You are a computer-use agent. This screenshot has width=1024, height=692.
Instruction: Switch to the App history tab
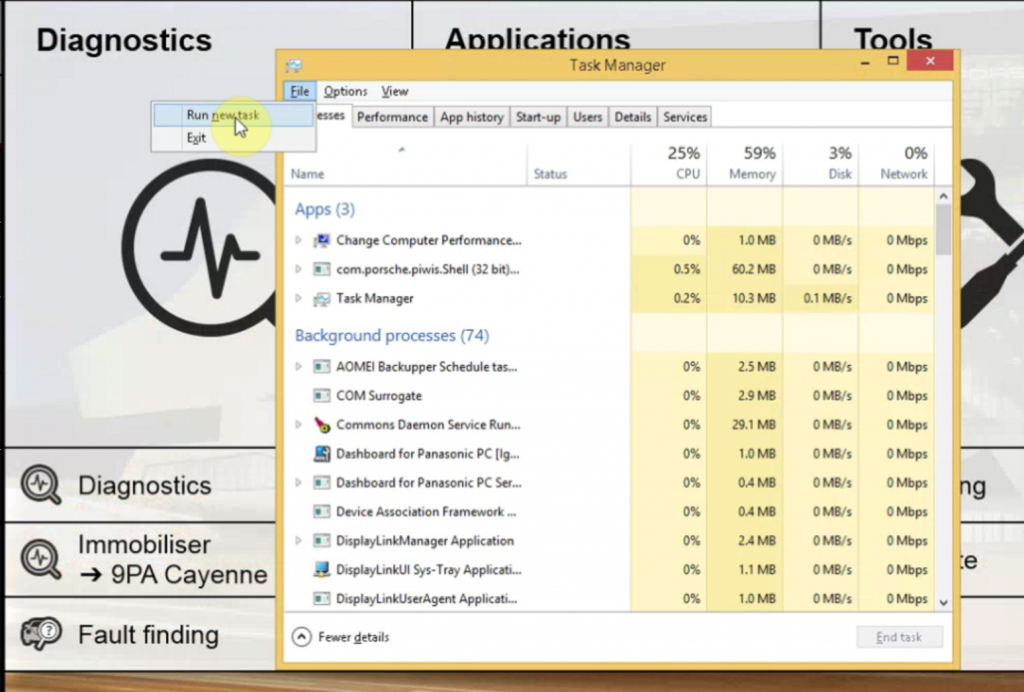click(472, 117)
